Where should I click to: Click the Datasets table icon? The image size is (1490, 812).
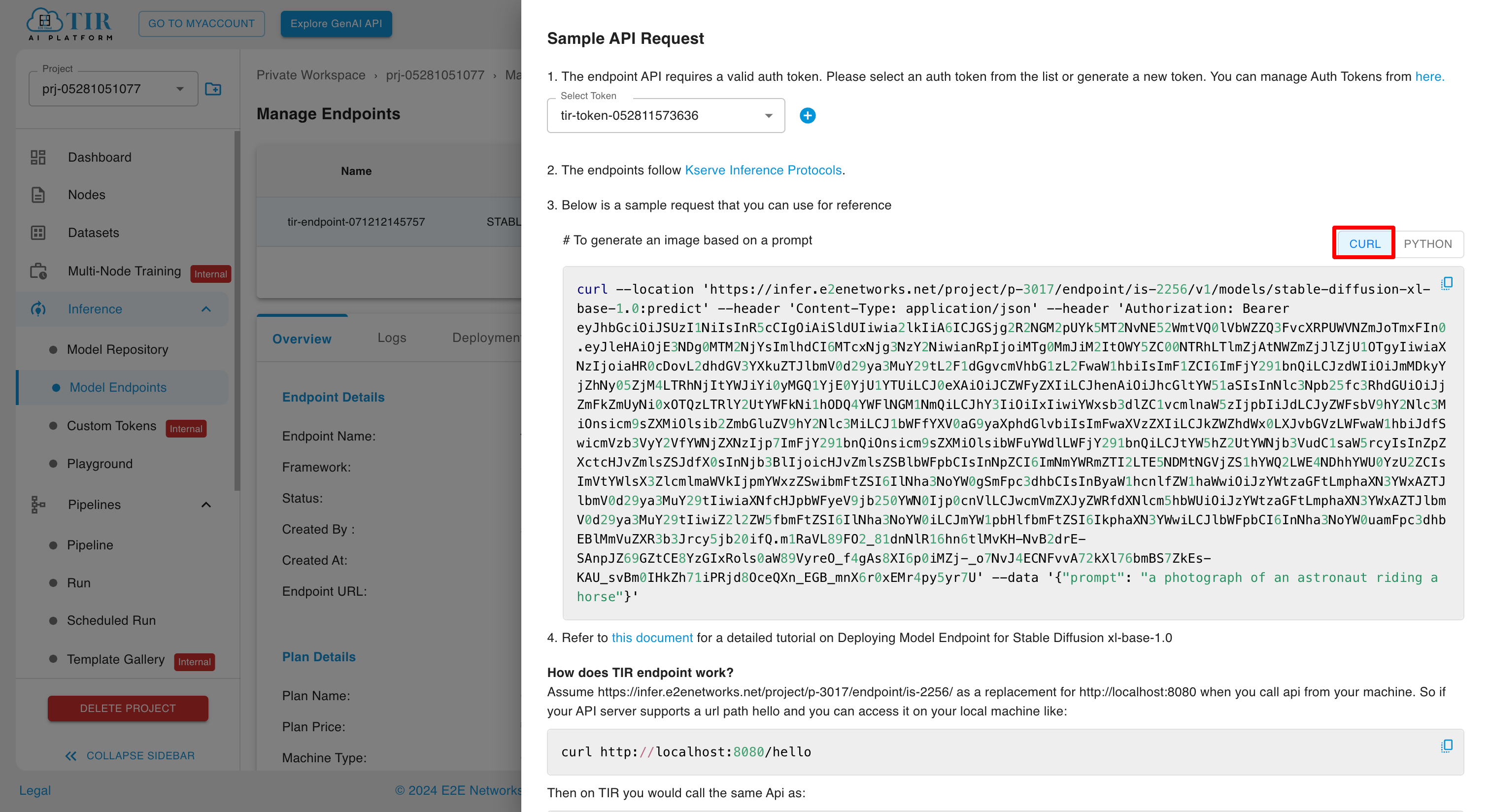(38, 233)
